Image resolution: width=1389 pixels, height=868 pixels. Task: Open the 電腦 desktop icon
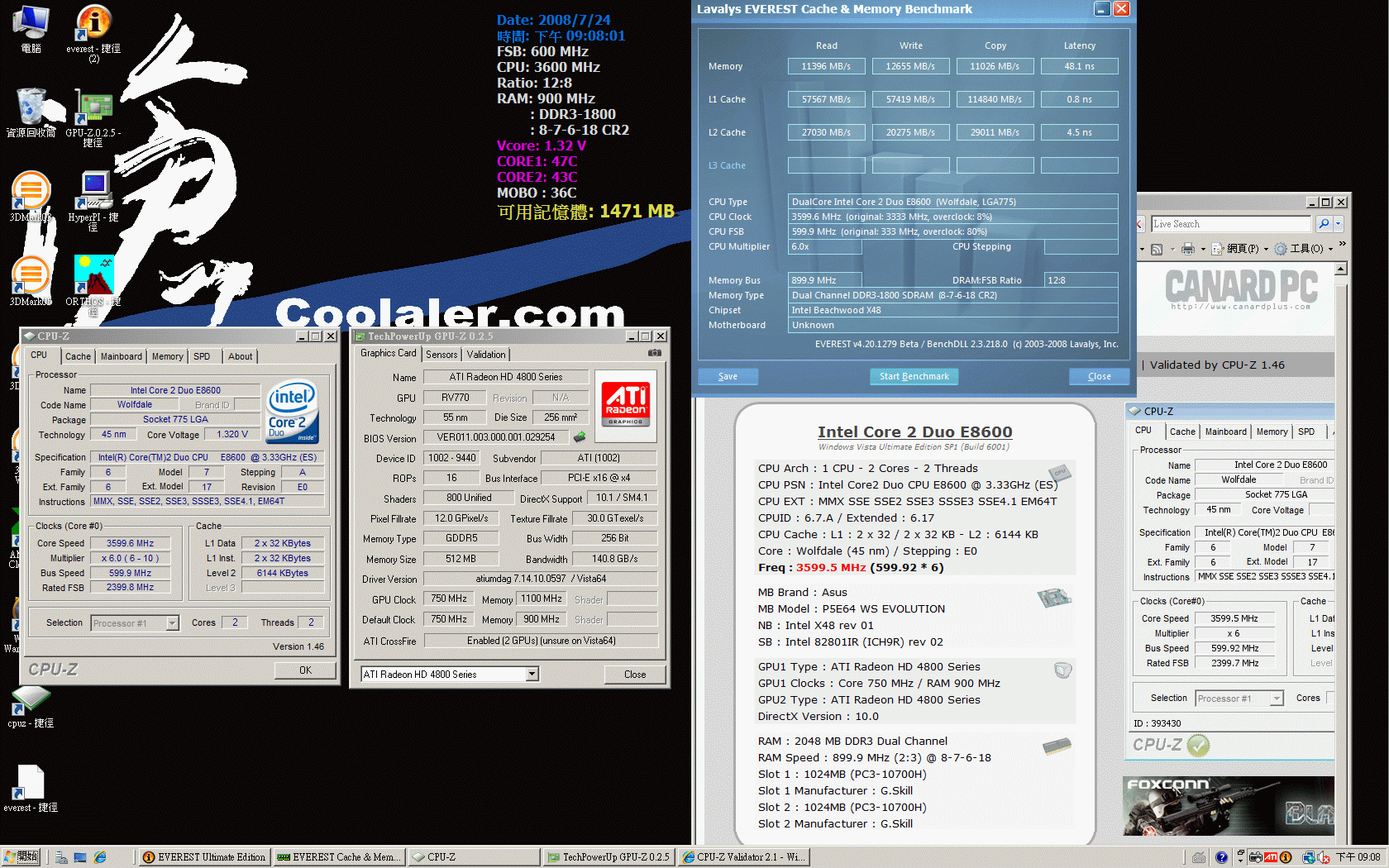(x=31, y=29)
